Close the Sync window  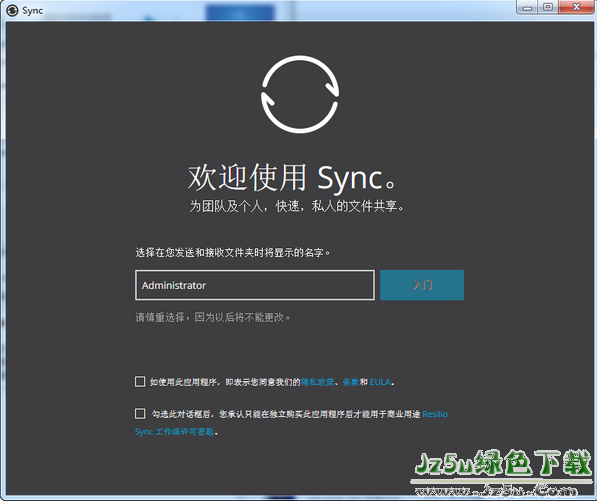(576, 7)
